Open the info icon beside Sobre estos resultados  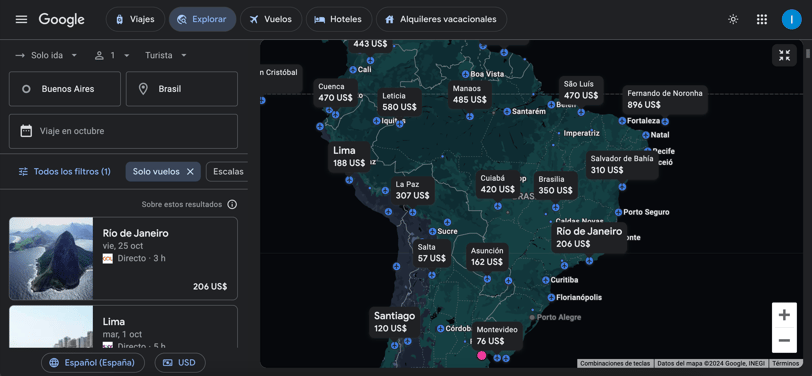232,205
